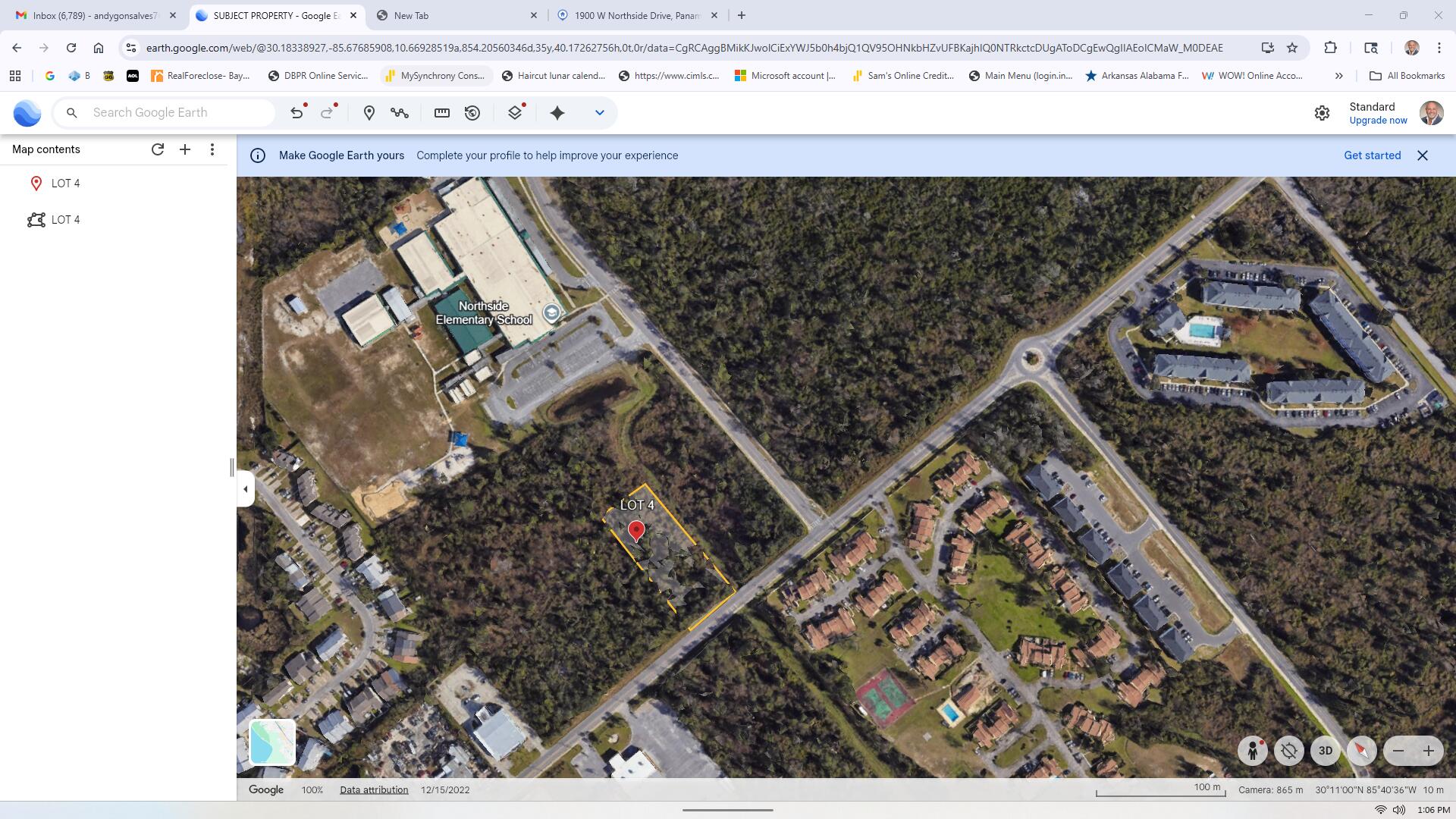Undo the last action
The image size is (1456, 819).
click(297, 113)
